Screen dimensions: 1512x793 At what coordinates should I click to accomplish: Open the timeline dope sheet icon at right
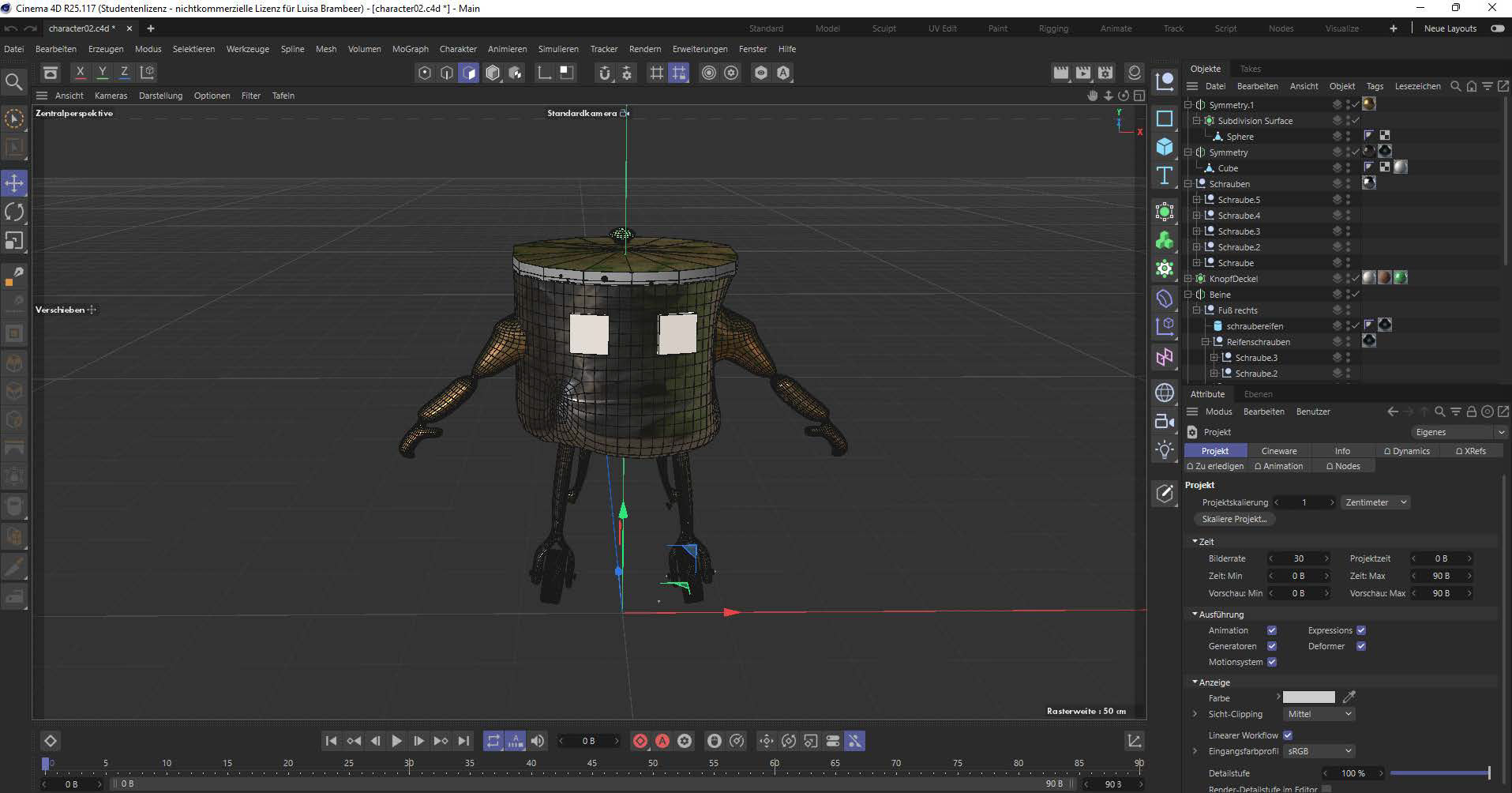pyautogui.click(x=1135, y=741)
